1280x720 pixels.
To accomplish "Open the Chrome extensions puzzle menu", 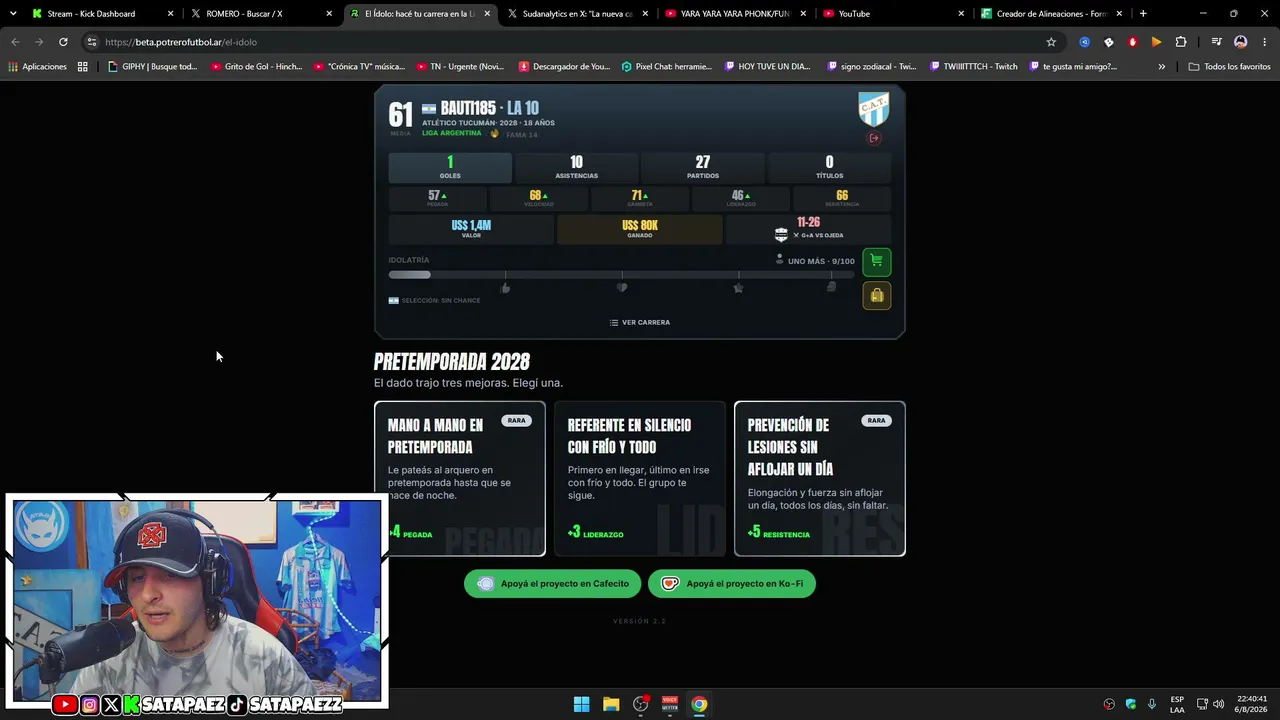I will 1181,42.
